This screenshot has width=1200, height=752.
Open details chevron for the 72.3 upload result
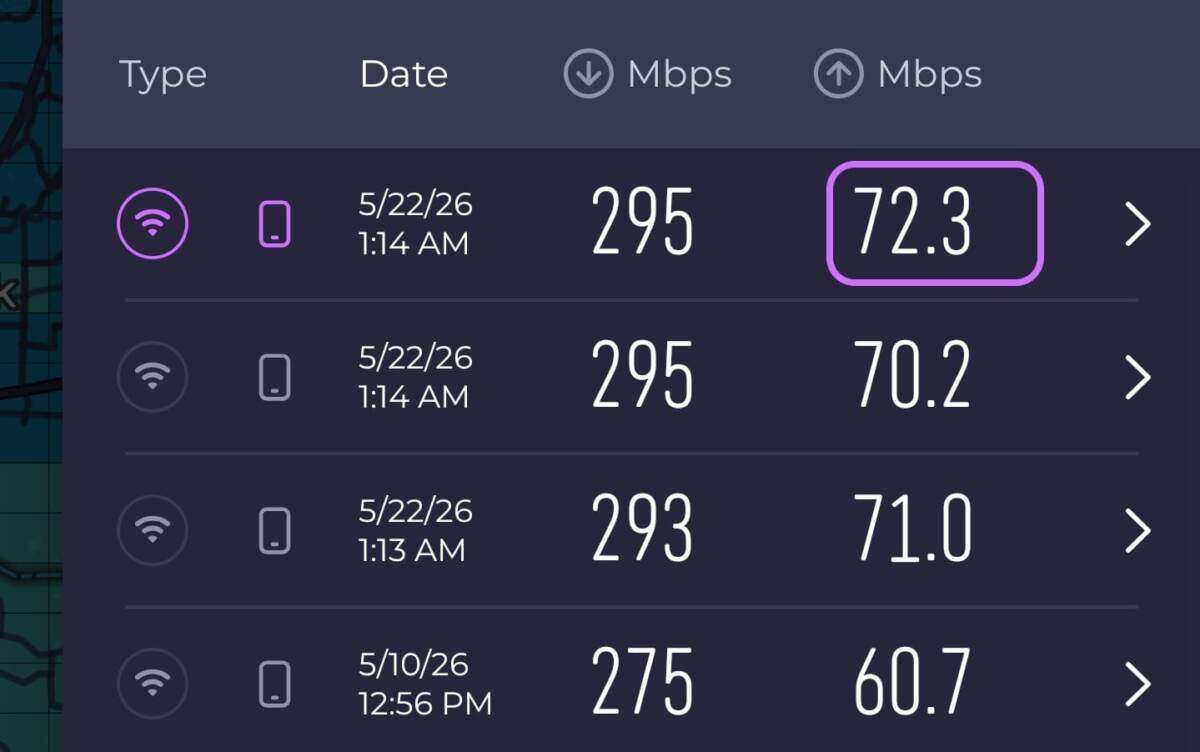coord(1137,224)
